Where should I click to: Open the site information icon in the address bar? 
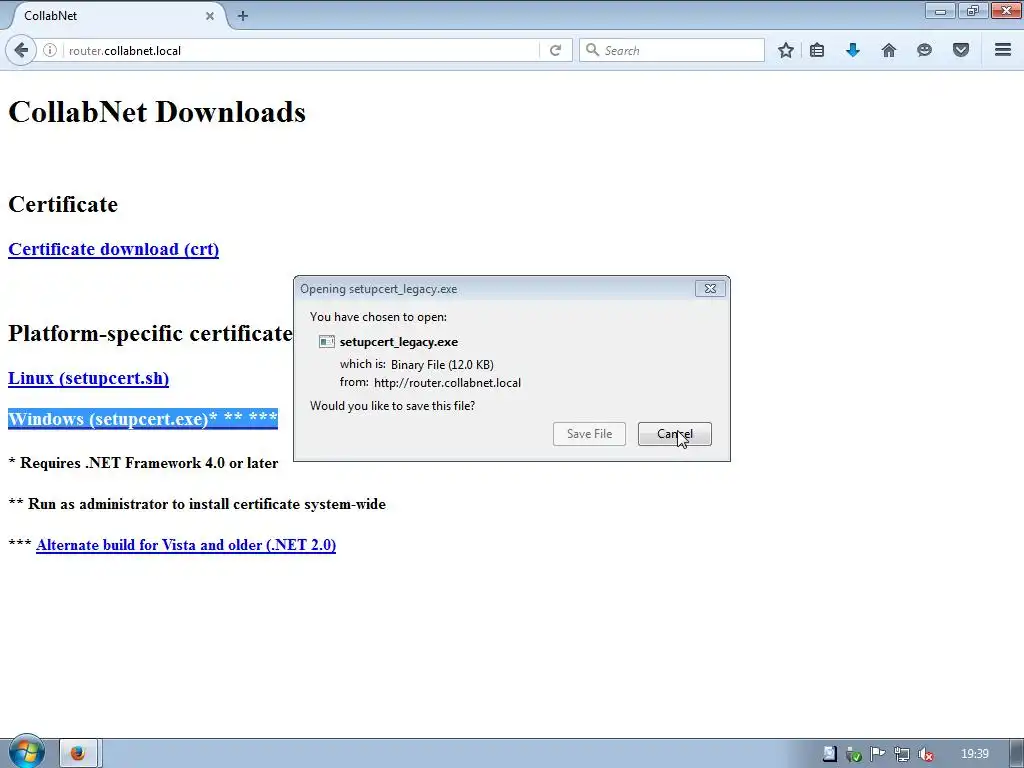tap(50, 50)
